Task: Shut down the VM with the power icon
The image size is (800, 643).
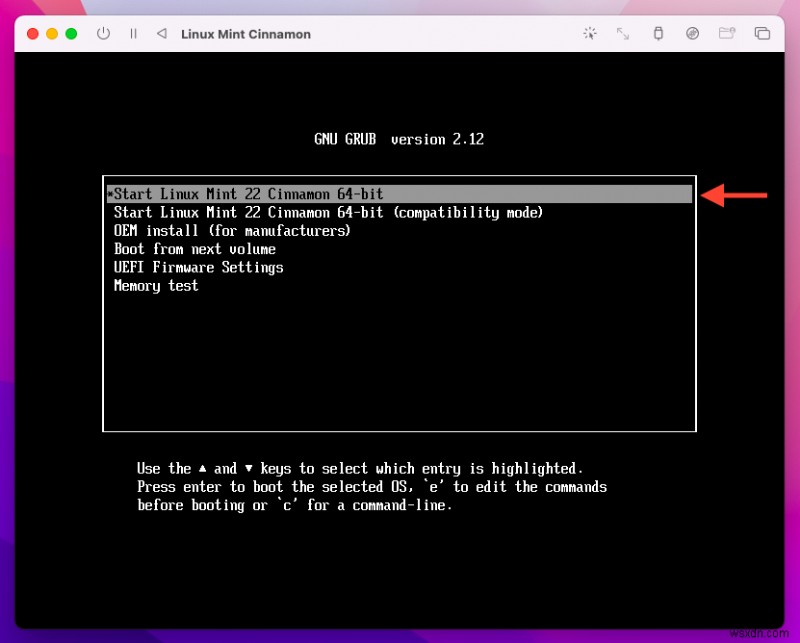Action: coord(103,34)
